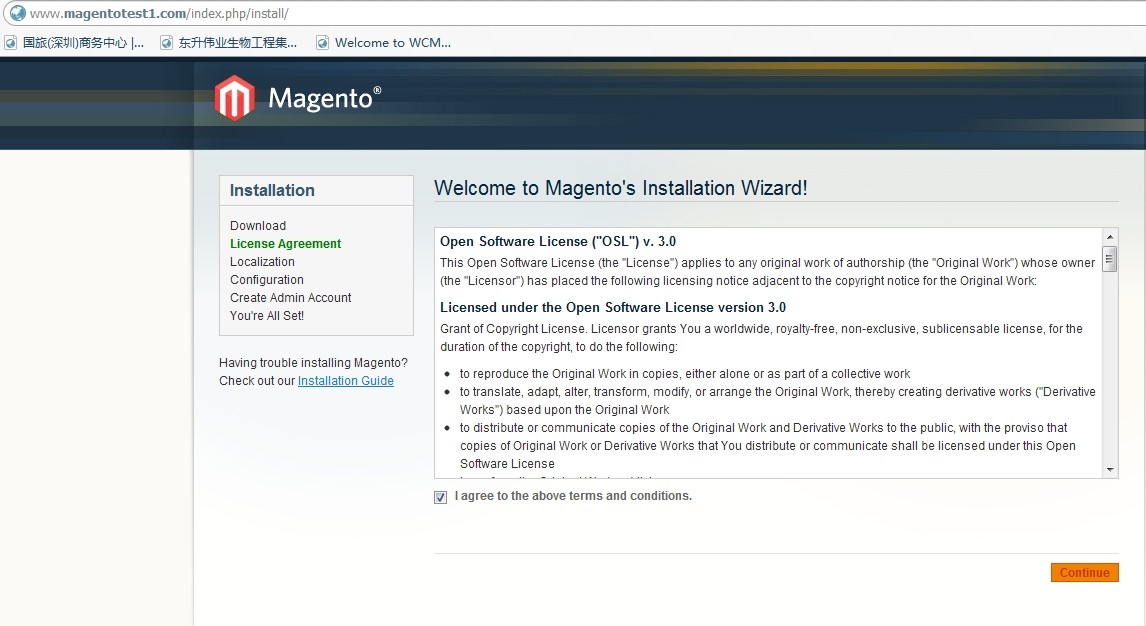
Task: Click the browser URL address field
Action: [x=500, y=14]
